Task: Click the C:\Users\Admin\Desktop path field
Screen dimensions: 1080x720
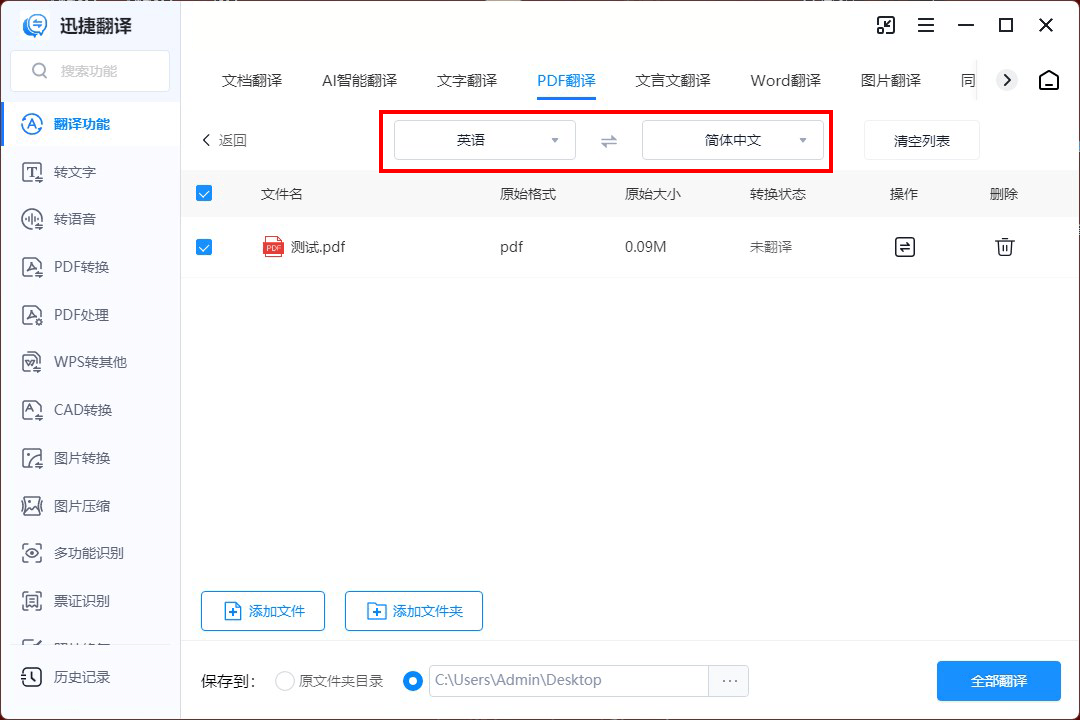Action: (x=569, y=681)
